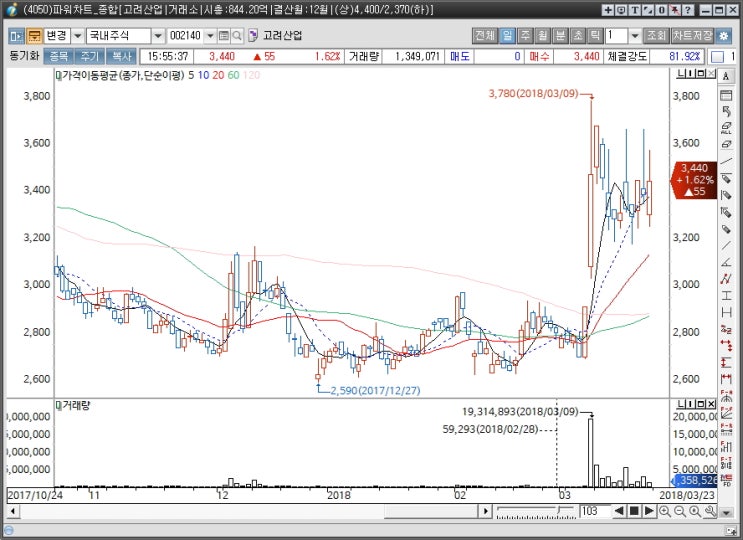
Task: Toggle the 20-day moving average line
Action: pos(218,75)
